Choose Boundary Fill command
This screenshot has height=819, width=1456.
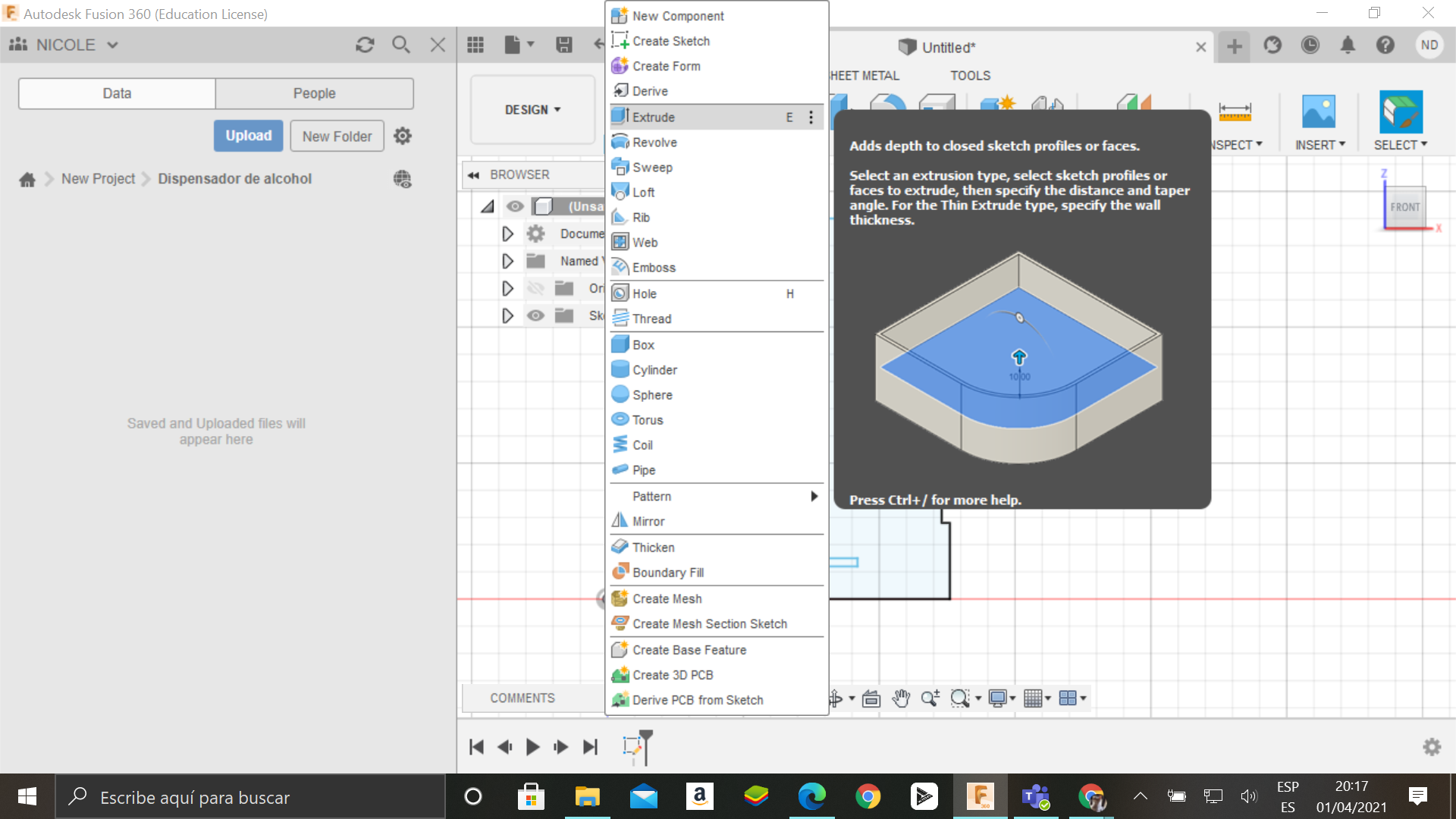[x=716, y=573]
